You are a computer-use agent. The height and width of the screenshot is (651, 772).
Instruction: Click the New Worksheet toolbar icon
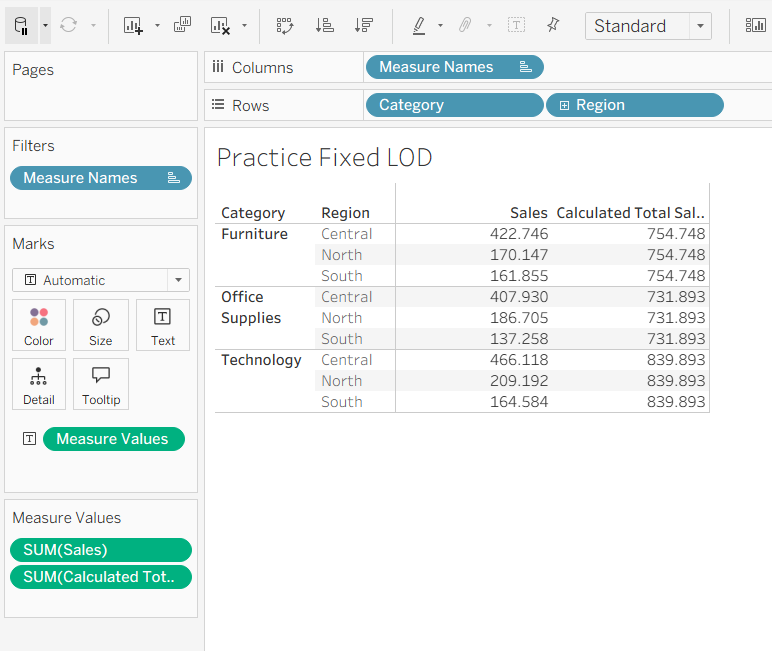tap(133, 25)
